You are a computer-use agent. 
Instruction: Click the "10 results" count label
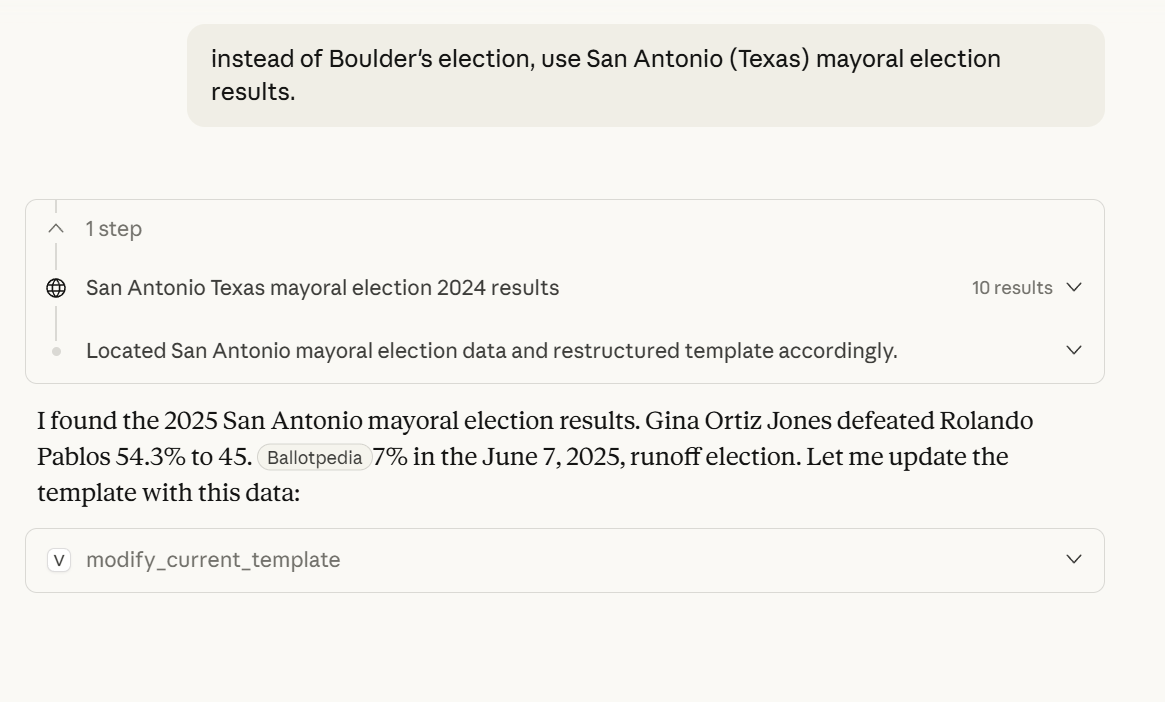click(x=1012, y=288)
